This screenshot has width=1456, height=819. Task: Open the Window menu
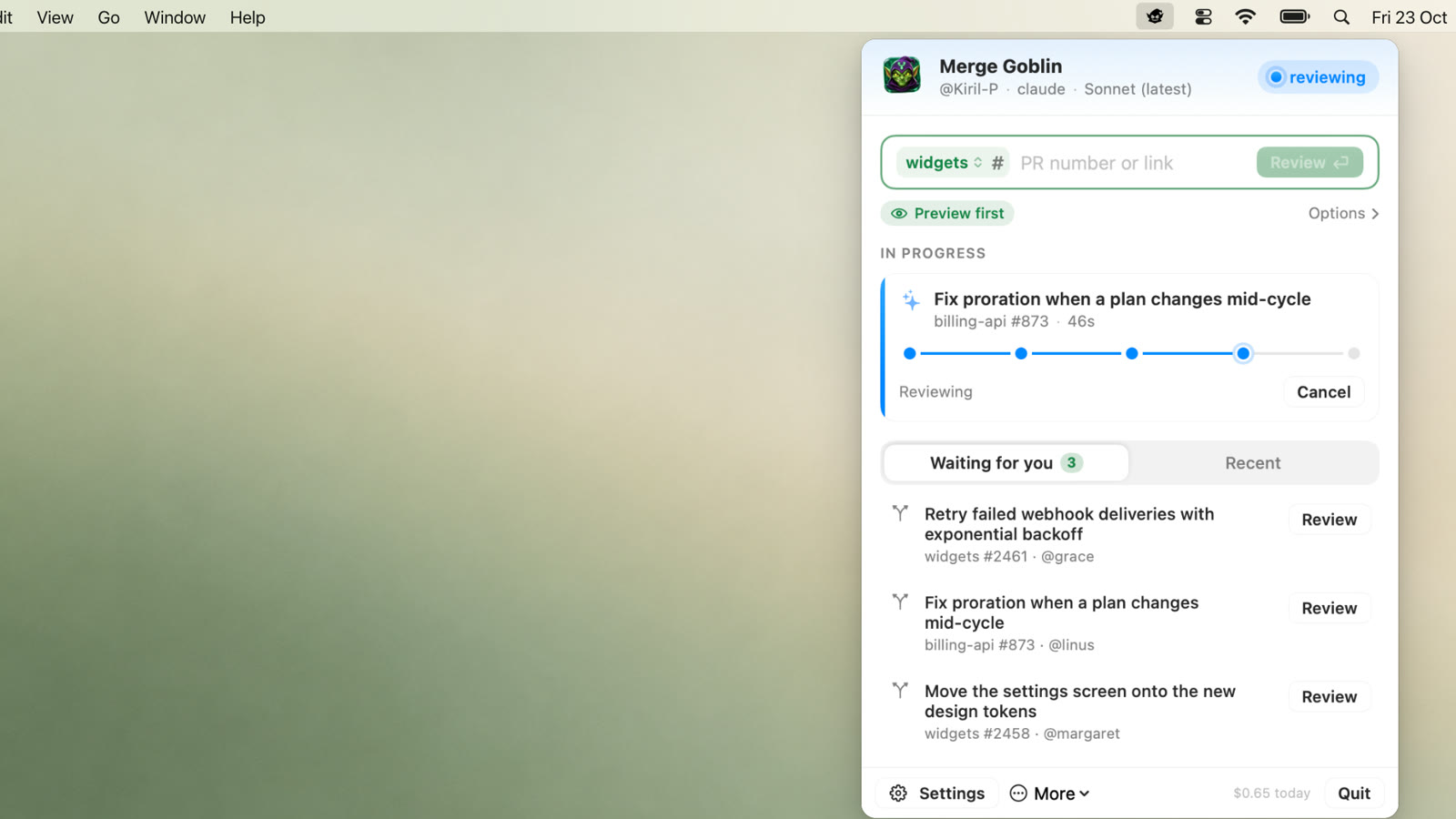[175, 17]
